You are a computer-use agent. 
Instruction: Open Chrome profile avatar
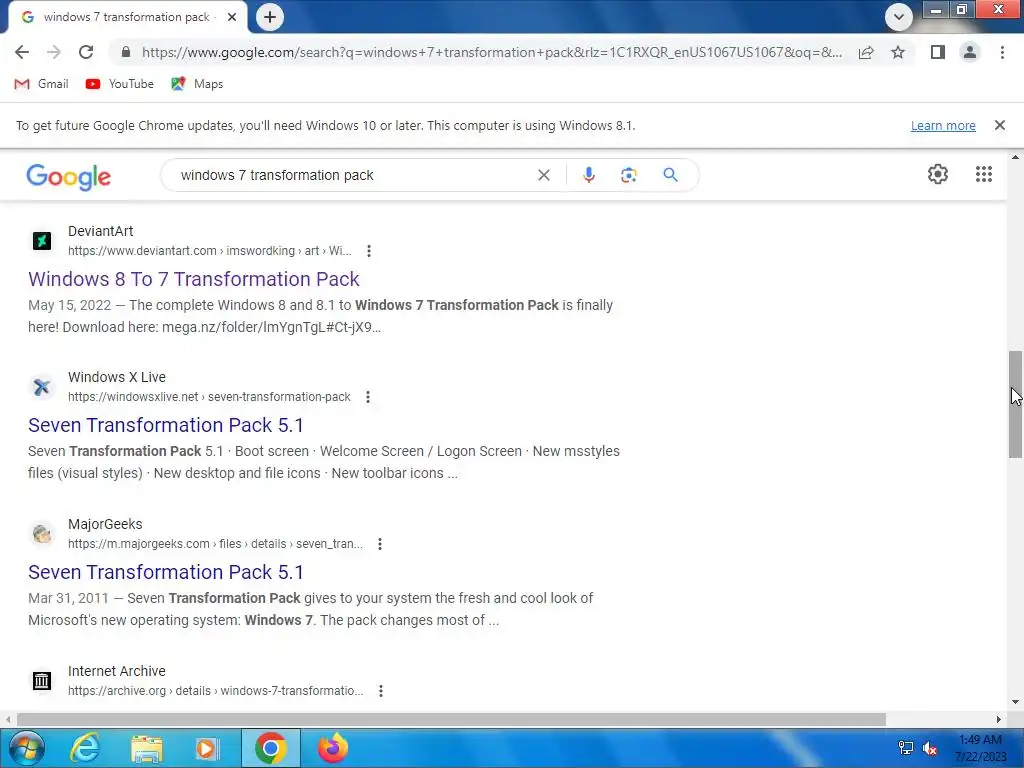coord(970,52)
